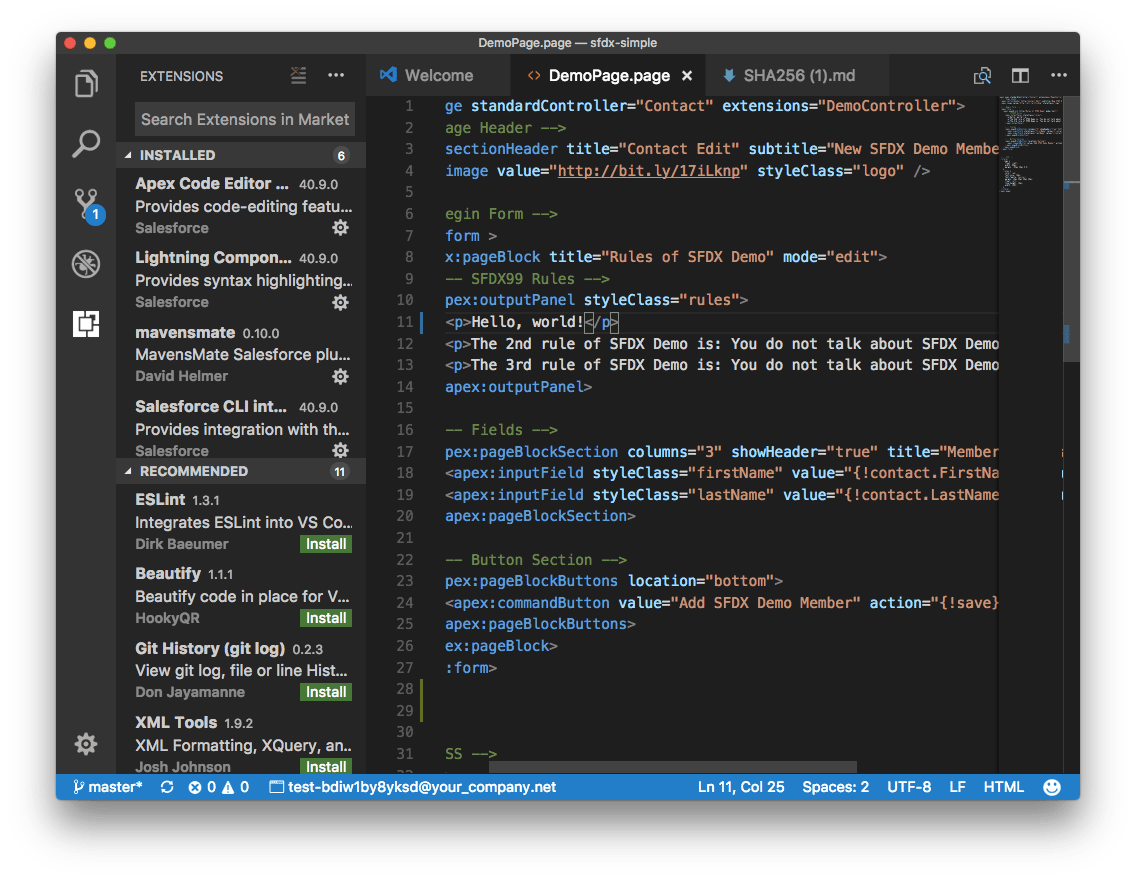Screen dimensions: 1136x880
Task: Select the mavensmate extension entry
Action: pyautogui.click(x=242, y=353)
